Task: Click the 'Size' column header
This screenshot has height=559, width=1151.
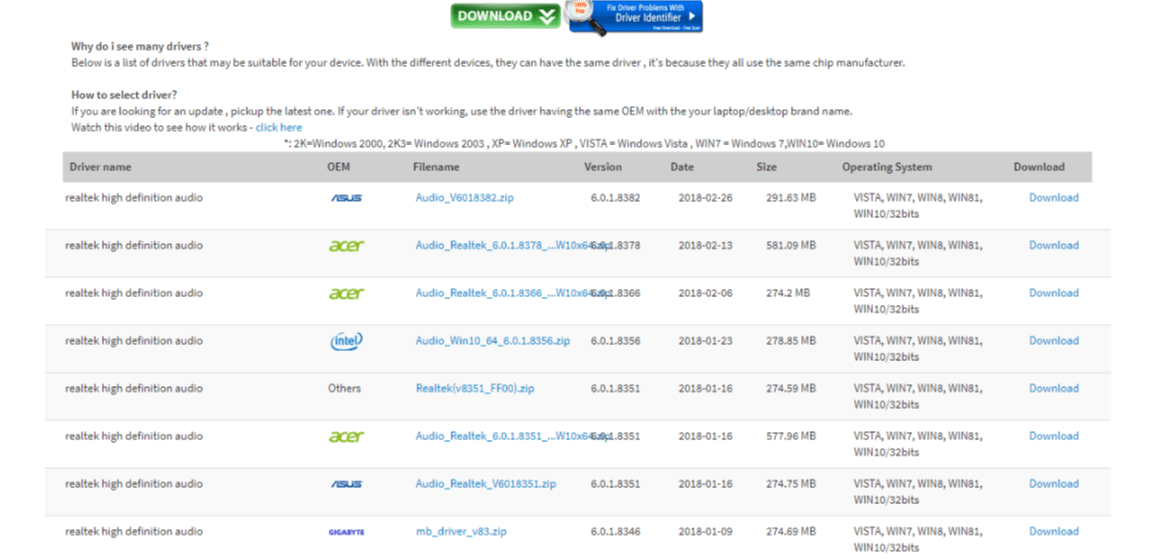Action: tap(766, 167)
